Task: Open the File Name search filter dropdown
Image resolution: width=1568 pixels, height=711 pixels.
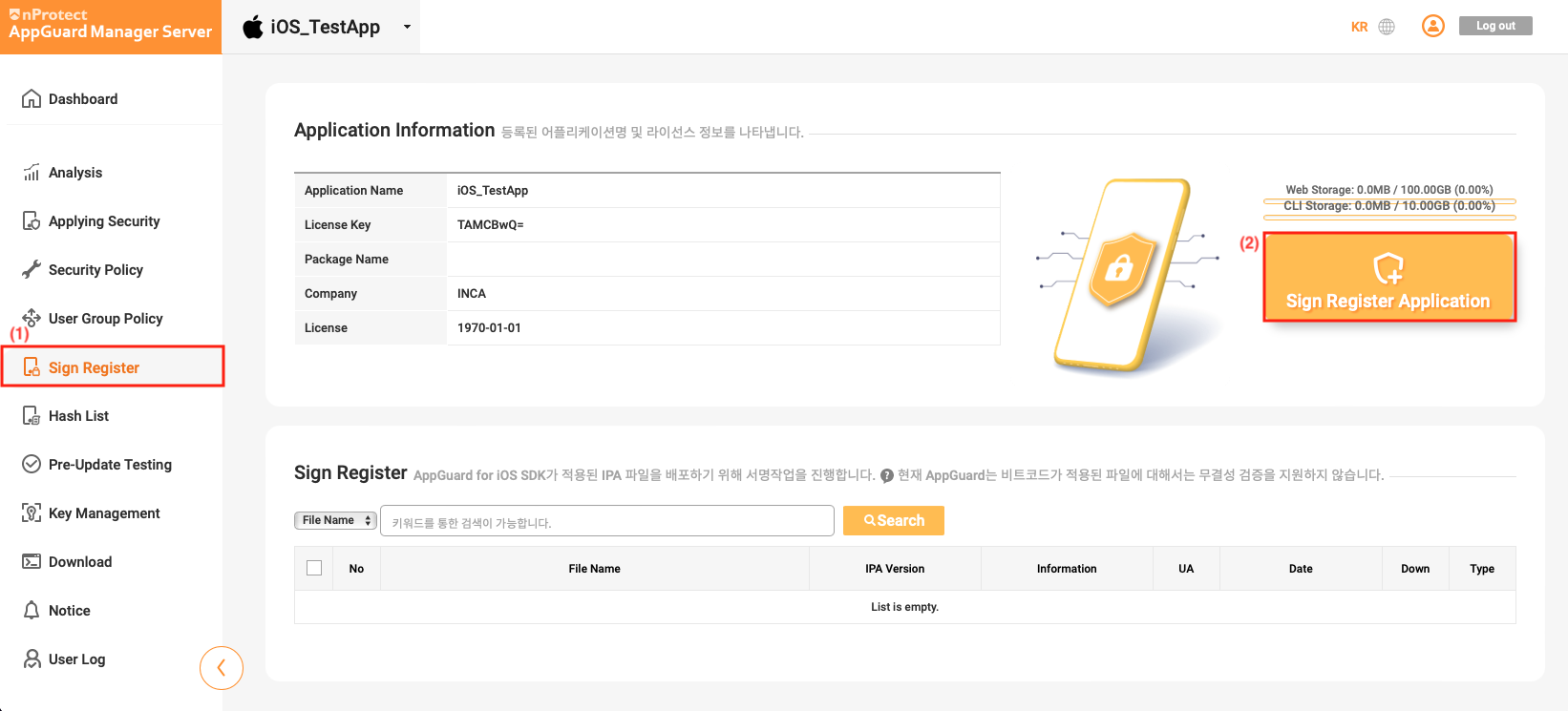Action: coord(335,520)
